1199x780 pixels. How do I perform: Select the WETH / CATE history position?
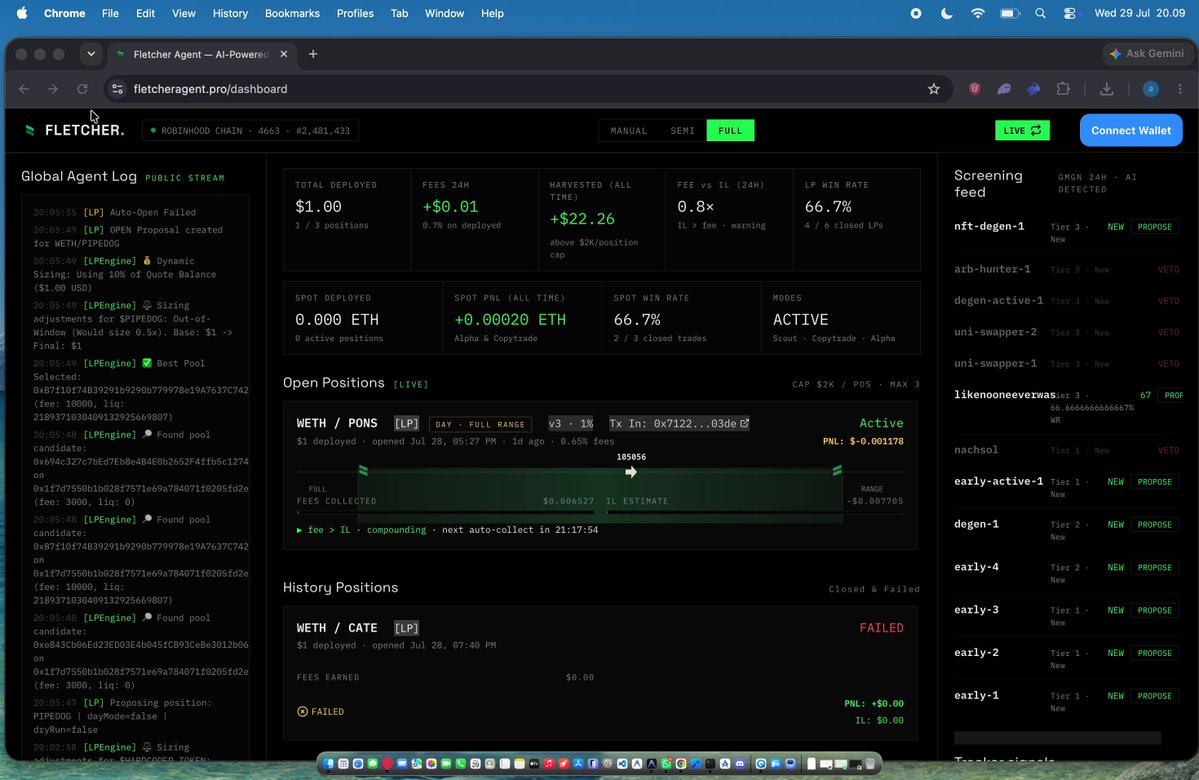(x=600, y=674)
